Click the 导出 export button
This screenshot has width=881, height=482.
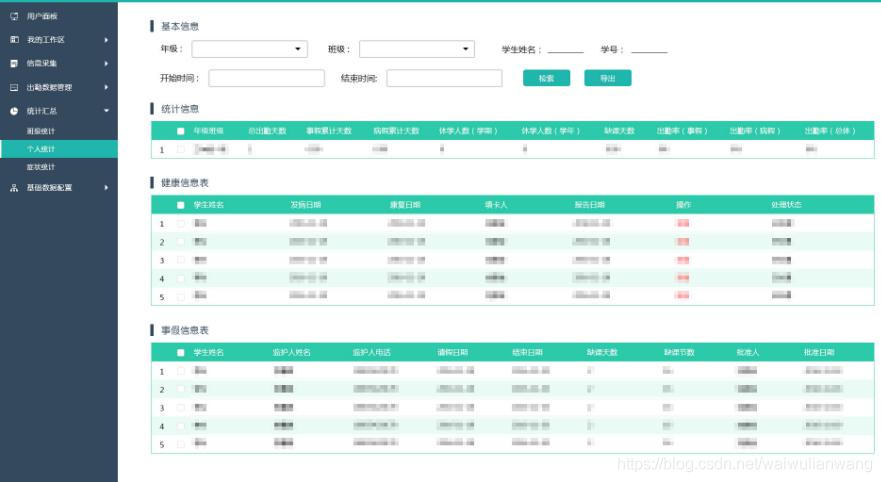pos(607,78)
